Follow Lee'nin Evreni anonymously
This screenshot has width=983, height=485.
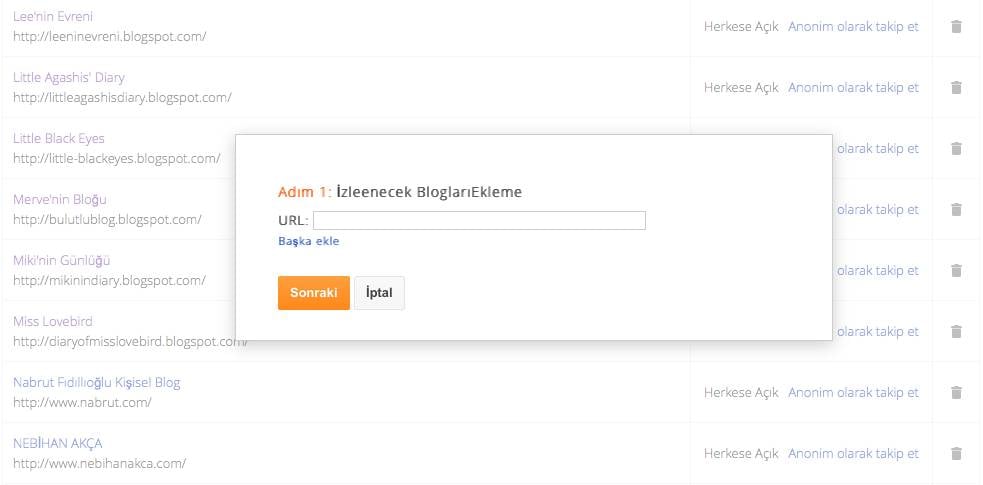coord(853,27)
